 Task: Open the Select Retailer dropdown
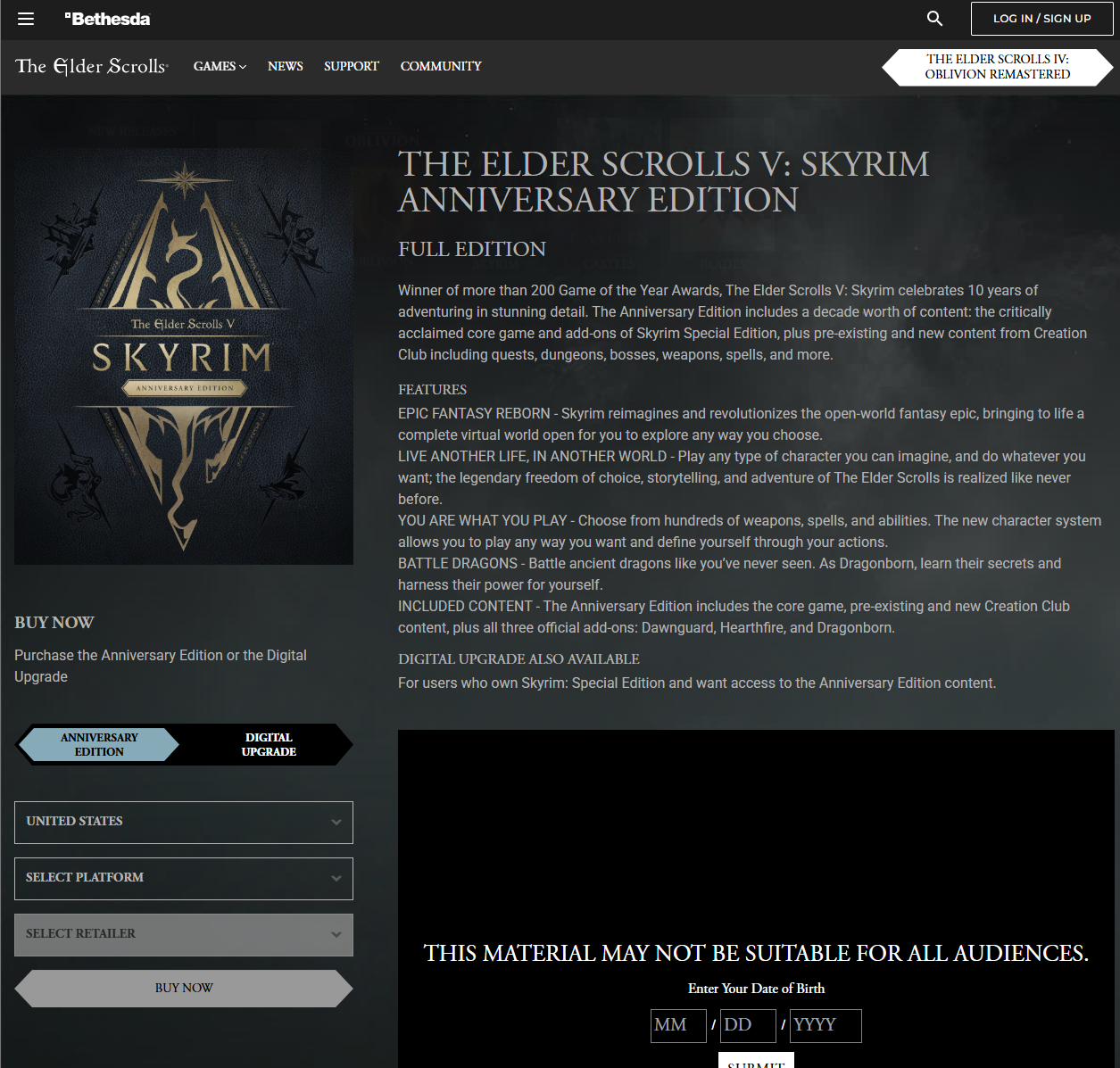click(x=184, y=935)
